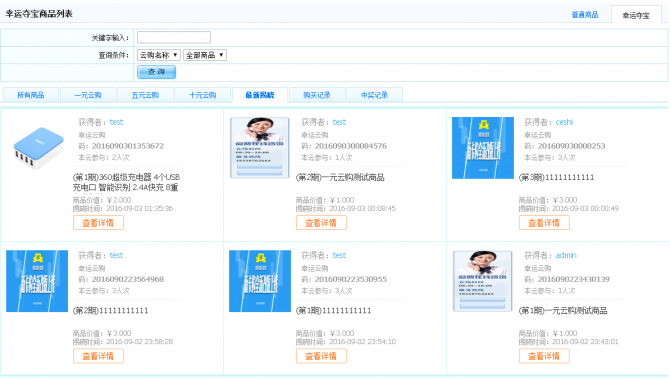Click title (第1期)一元云购测试商品
The height and width of the screenshot is (379, 670).
point(563,311)
